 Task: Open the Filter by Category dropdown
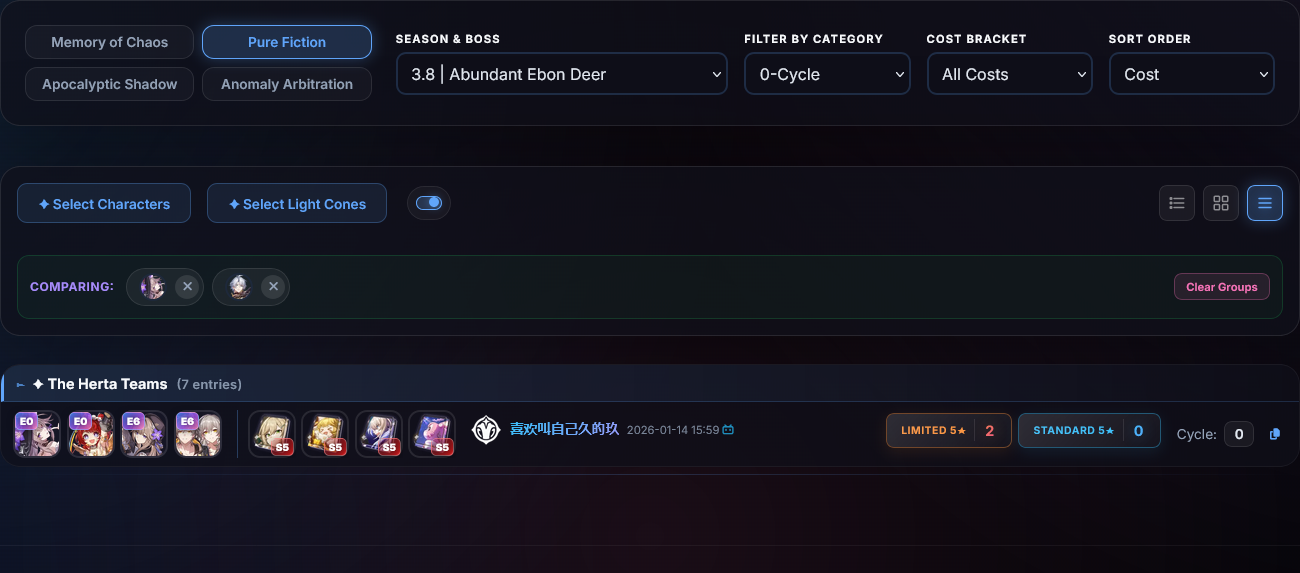point(827,74)
